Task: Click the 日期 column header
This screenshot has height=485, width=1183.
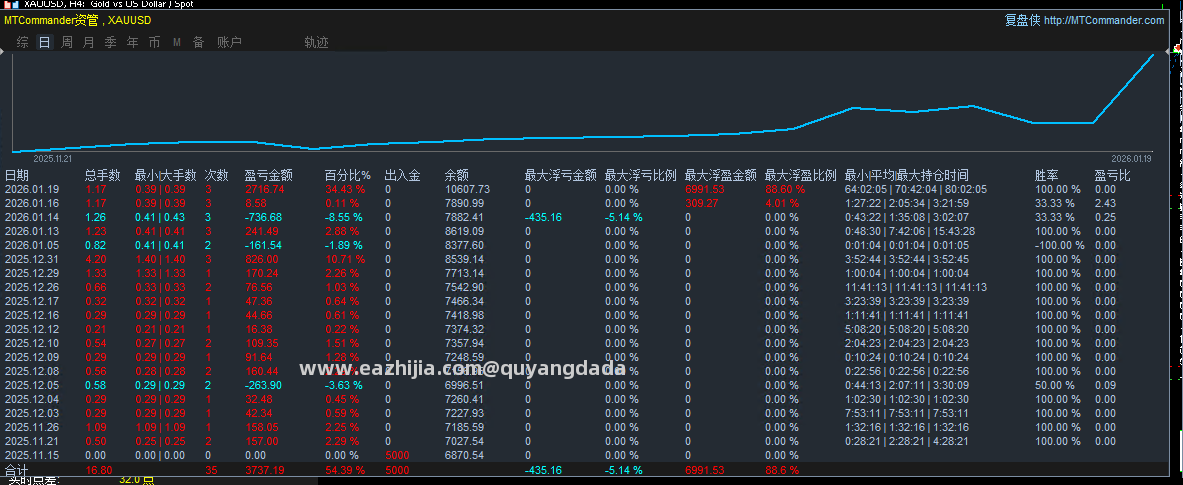Action: (x=17, y=175)
